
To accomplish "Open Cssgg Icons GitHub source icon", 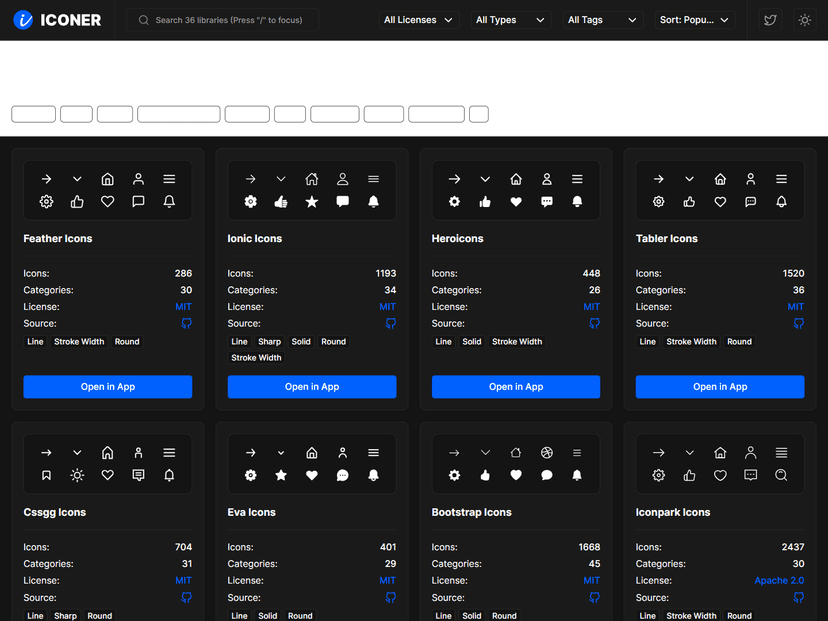I will pyautogui.click(x=186, y=597).
